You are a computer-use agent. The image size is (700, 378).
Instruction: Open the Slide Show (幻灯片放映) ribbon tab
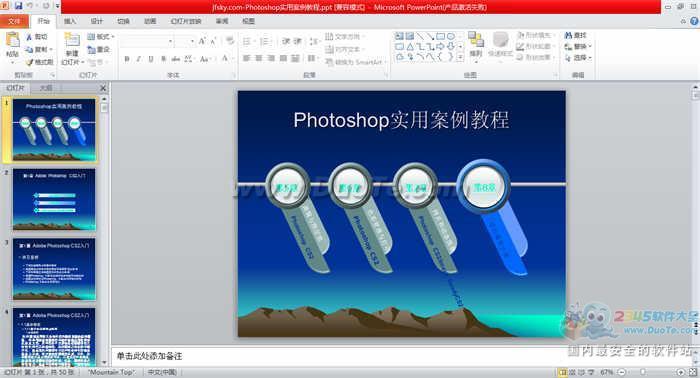(x=186, y=21)
